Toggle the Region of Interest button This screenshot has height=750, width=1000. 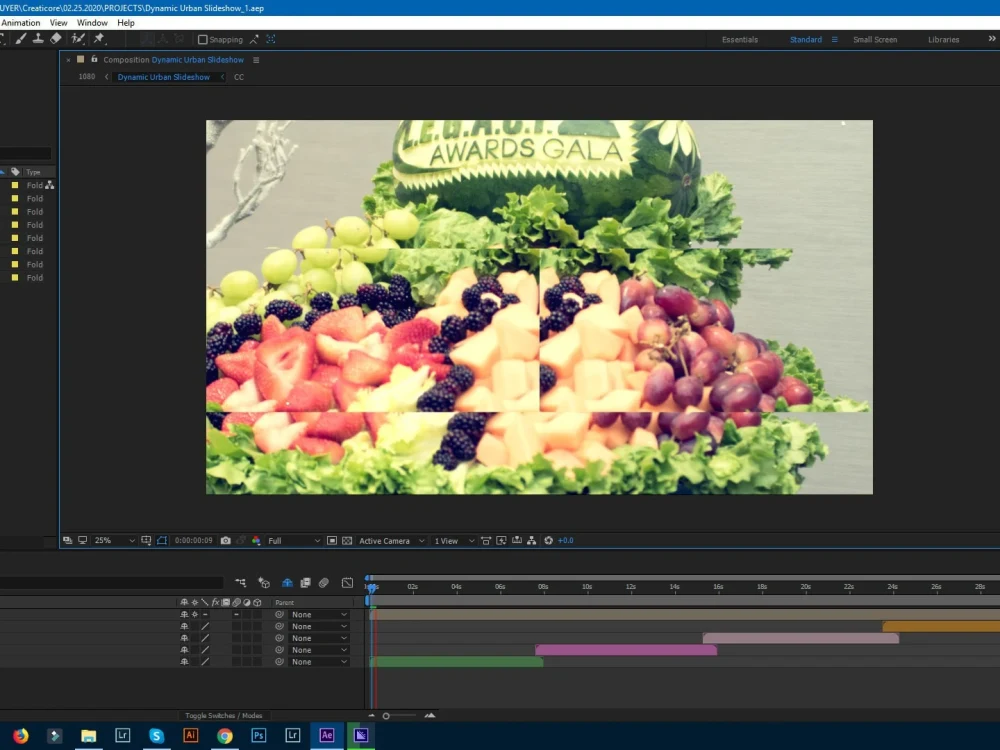click(332, 540)
